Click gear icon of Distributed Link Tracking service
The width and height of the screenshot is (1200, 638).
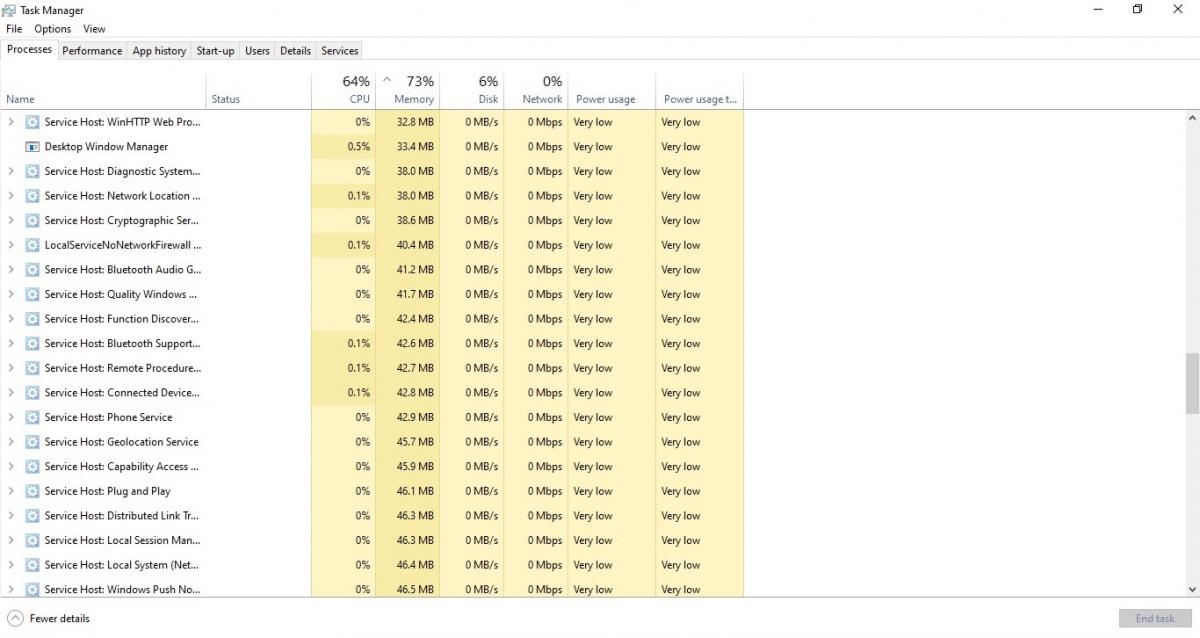click(32, 516)
